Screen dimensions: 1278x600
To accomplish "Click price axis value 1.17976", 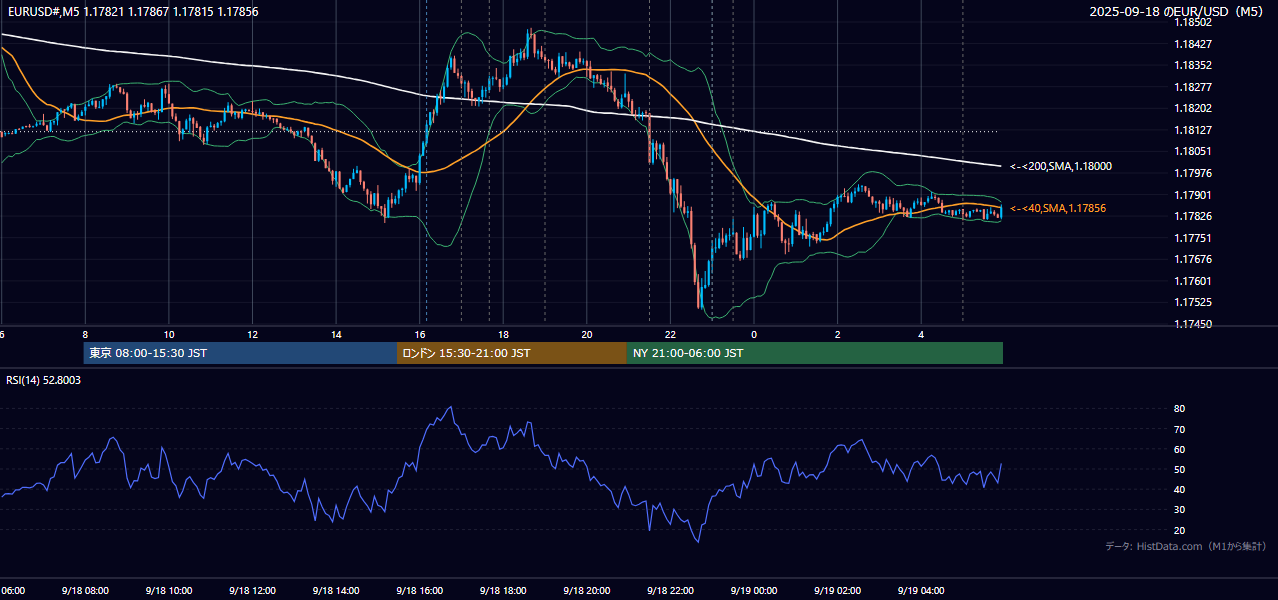I will (1194, 173).
